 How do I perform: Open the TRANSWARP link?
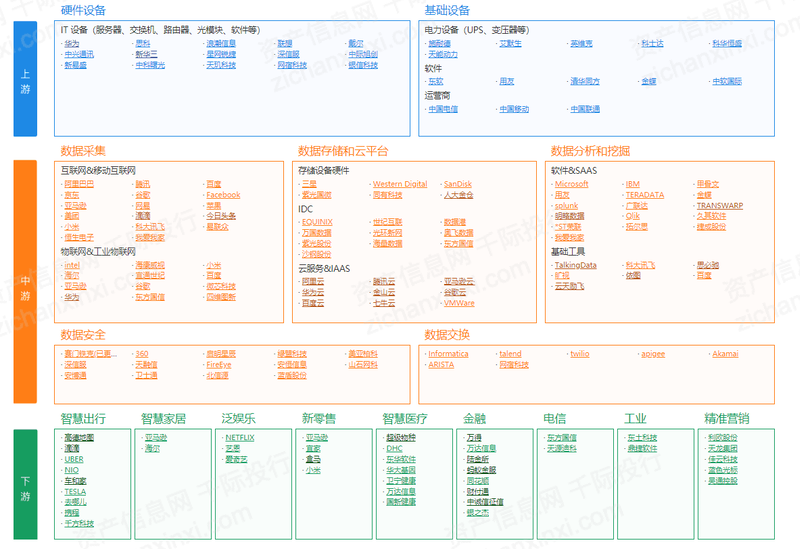(720, 206)
